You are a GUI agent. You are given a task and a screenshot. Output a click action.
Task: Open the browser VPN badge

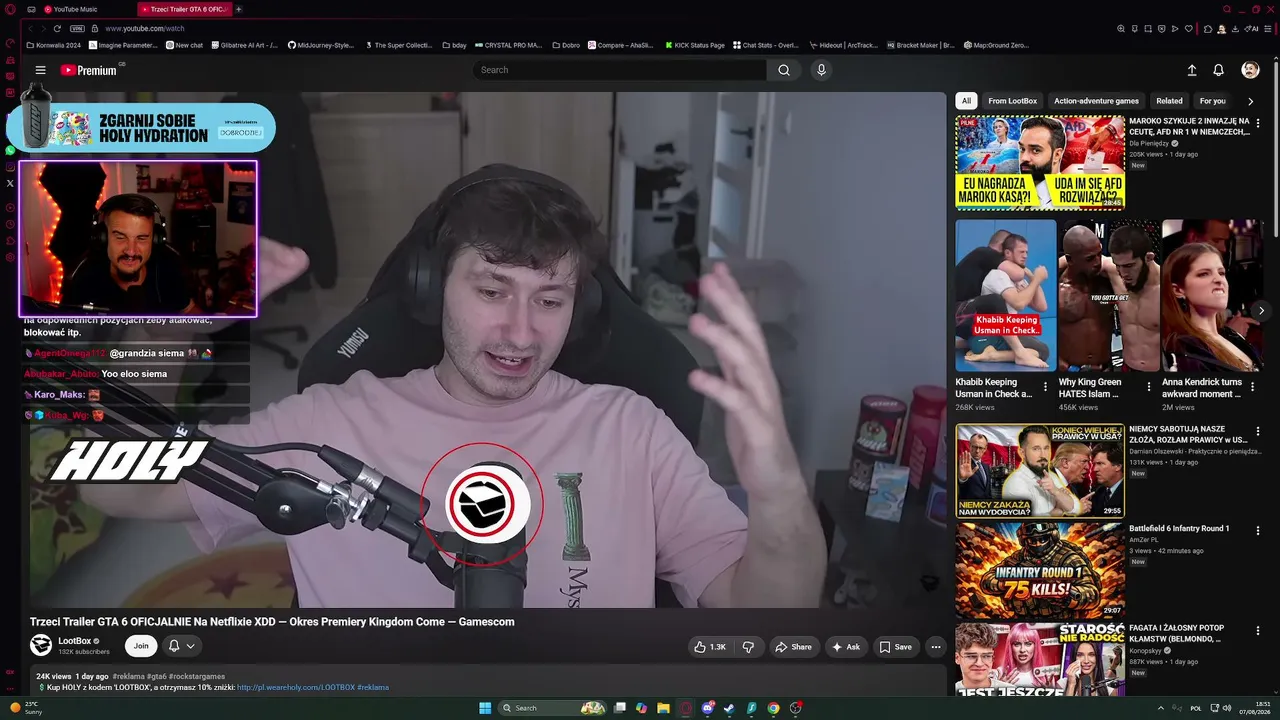pyautogui.click(x=77, y=28)
